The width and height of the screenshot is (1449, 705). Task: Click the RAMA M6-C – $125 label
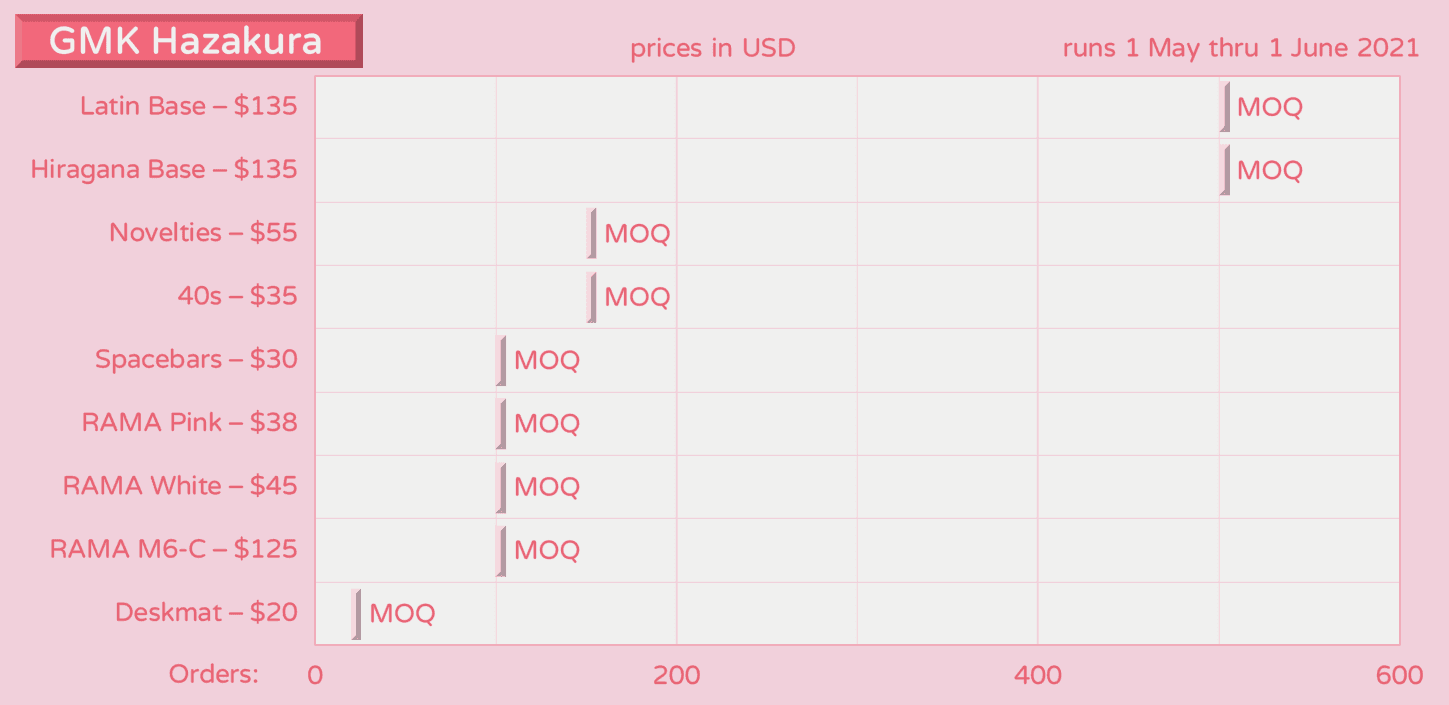[173, 549]
